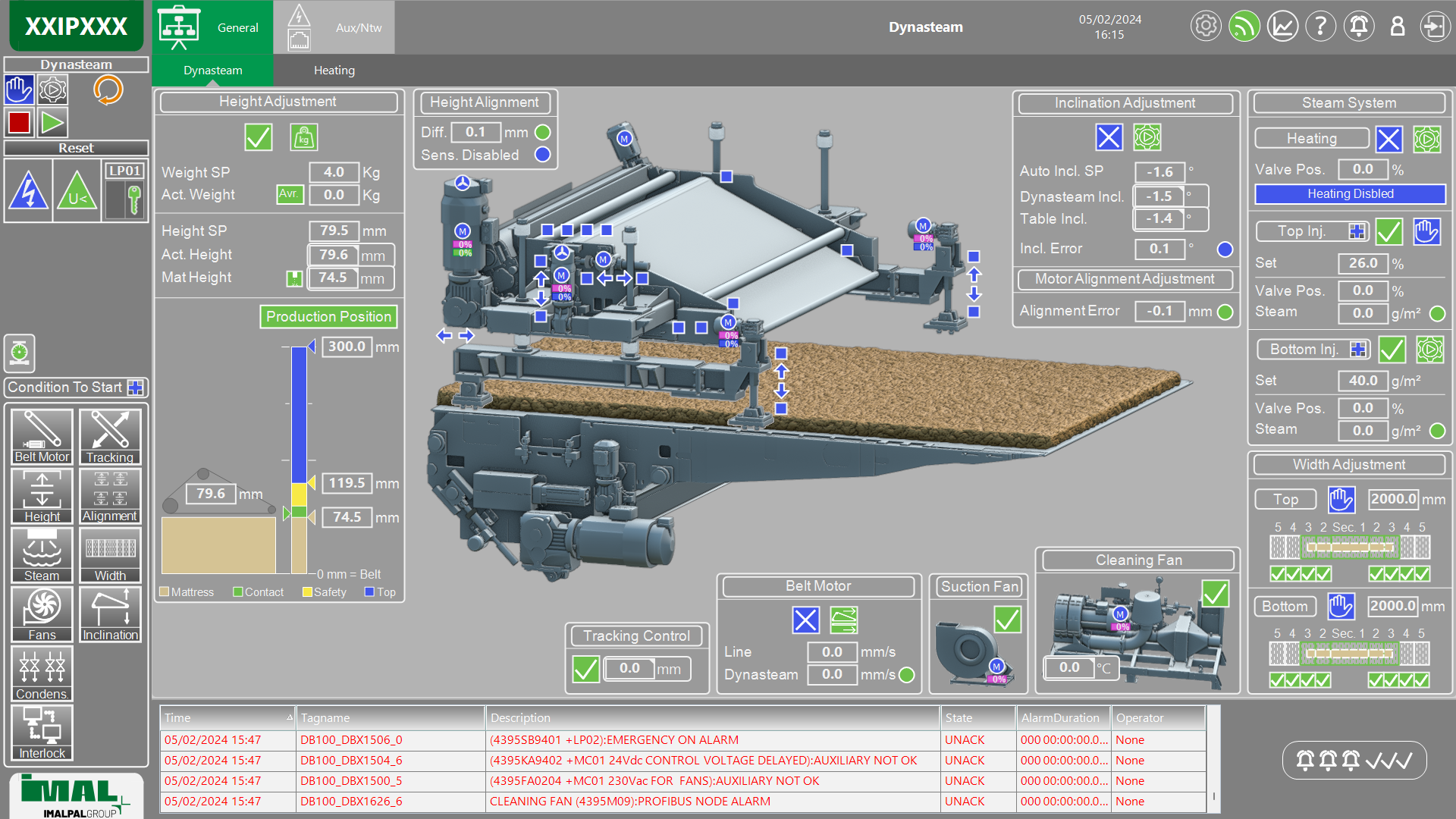Viewport: 1456px width, 819px height.
Task: Click the alarm bell icon in header
Action: pos(1358,27)
